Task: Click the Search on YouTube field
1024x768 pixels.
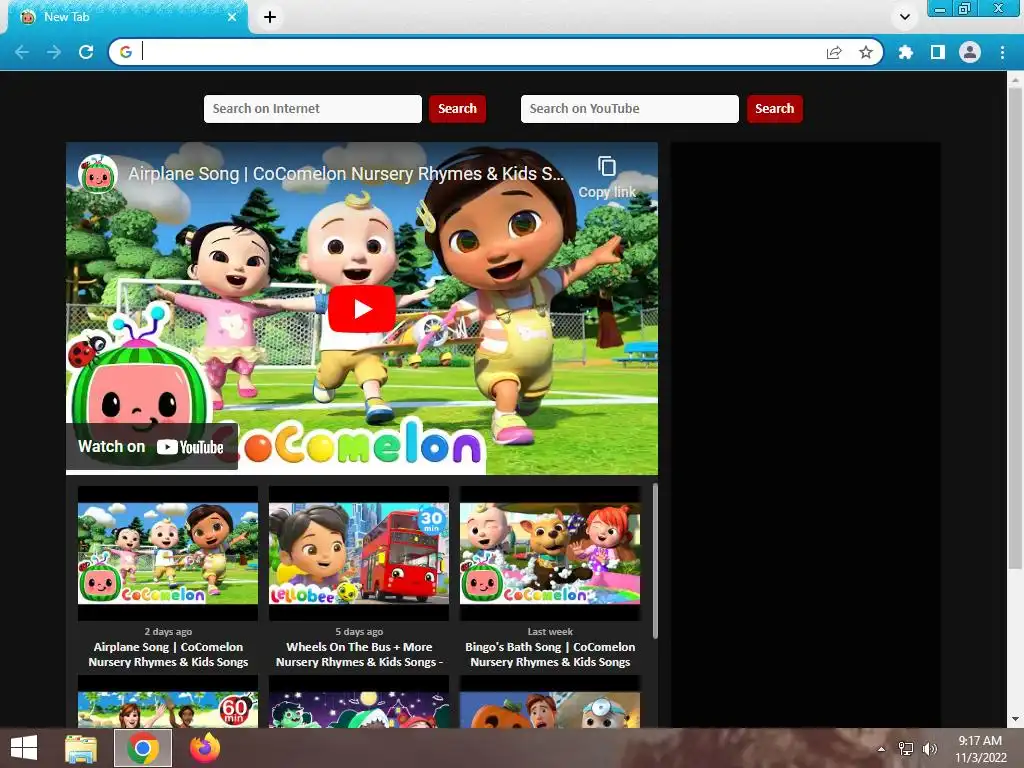Action: pyautogui.click(x=630, y=108)
